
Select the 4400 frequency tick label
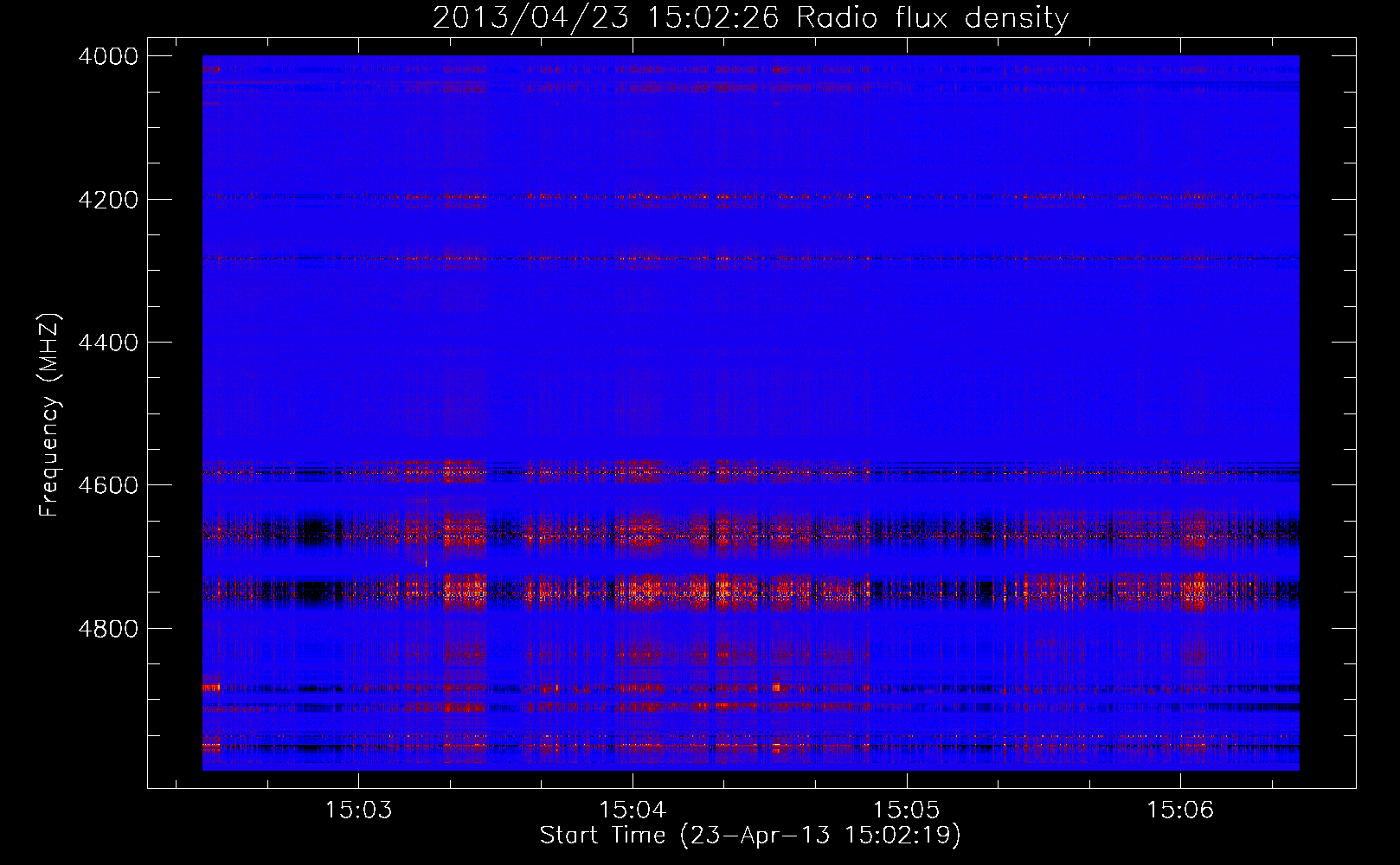pyautogui.click(x=108, y=343)
